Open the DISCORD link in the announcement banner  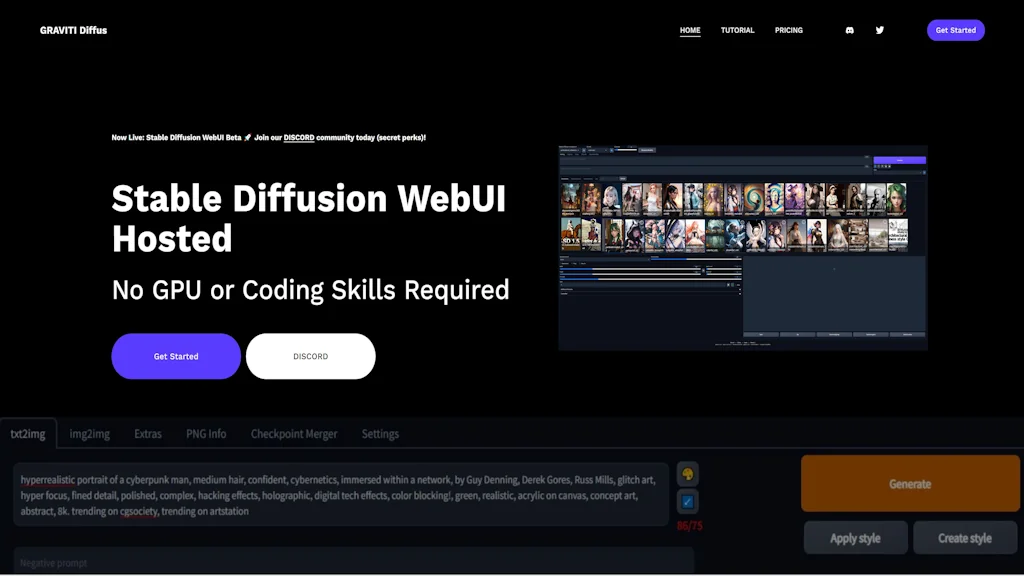click(299, 137)
